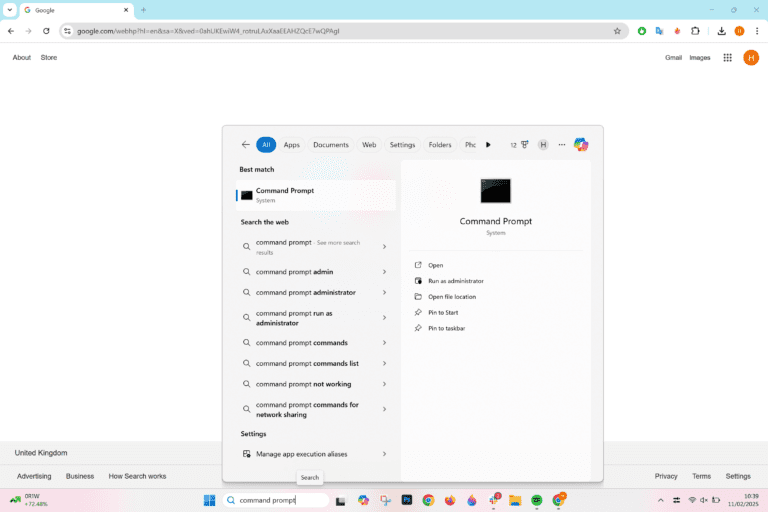
Task: Expand the 'command prompt admin' suggestion arrow
Action: (384, 271)
